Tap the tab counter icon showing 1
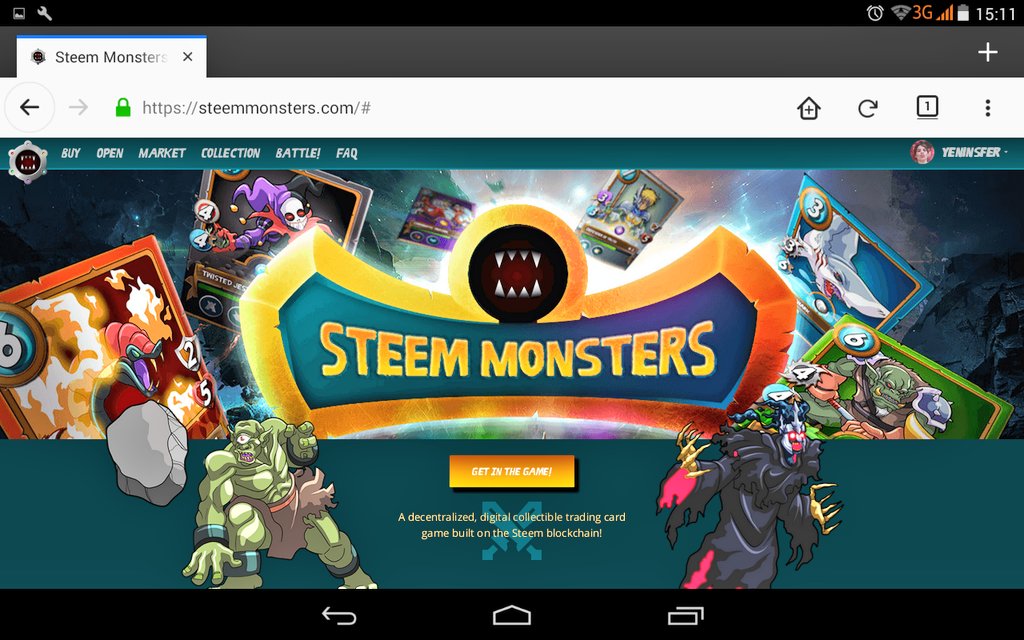Screen dimensions: 1024x640 coord(928,107)
